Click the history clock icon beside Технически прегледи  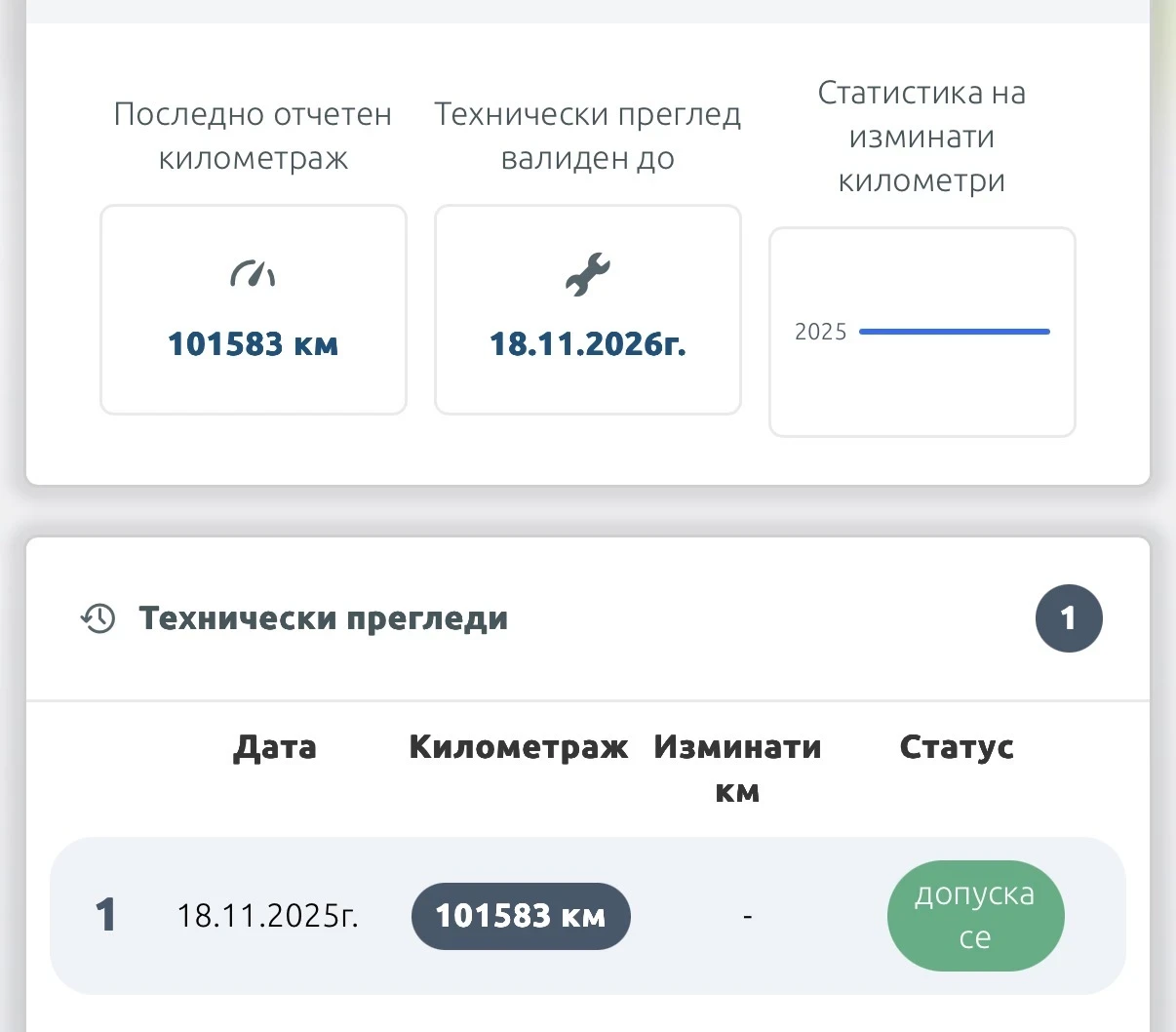pos(98,618)
